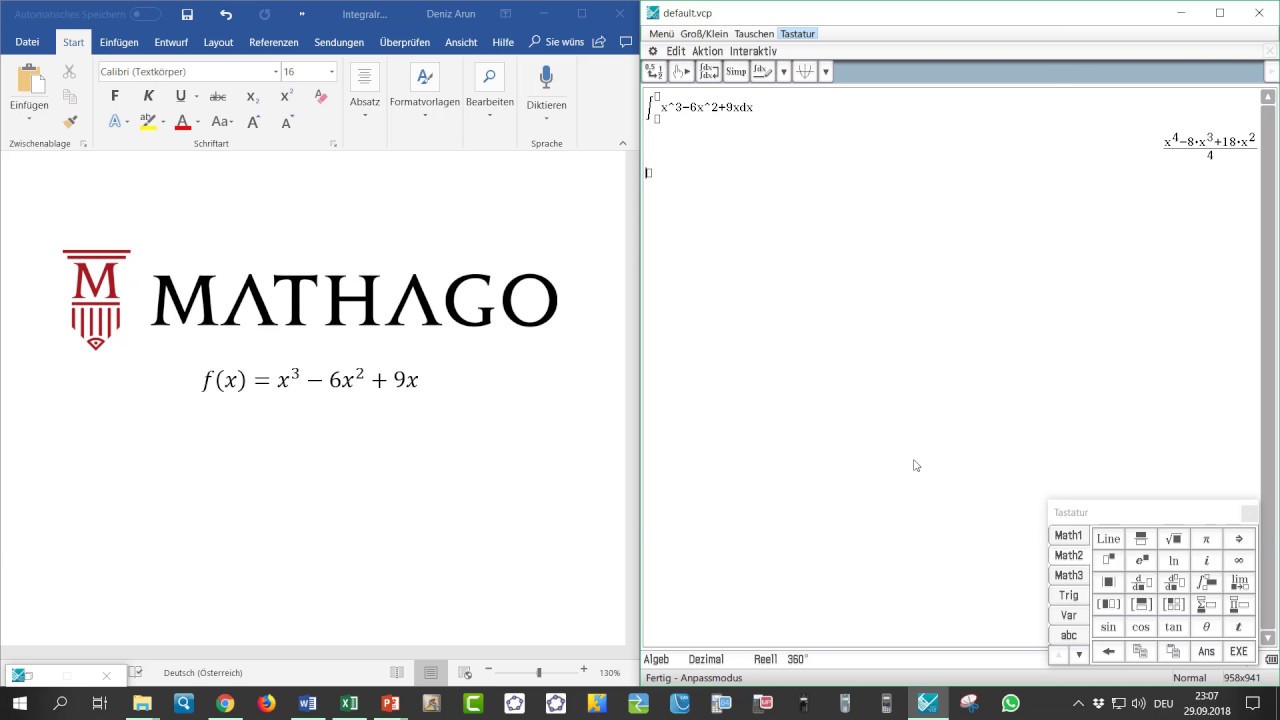Open the Aktion menu in ClassPad
The width and height of the screenshot is (1280, 720).
click(x=707, y=51)
